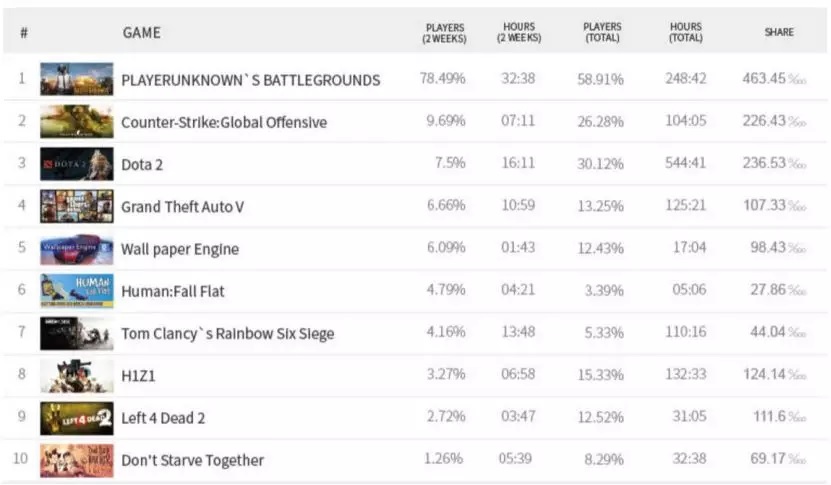This screenshot has height=485, width=831.
Task: Click the H1Z1 game thumbnail
Action: click(76, 376)
